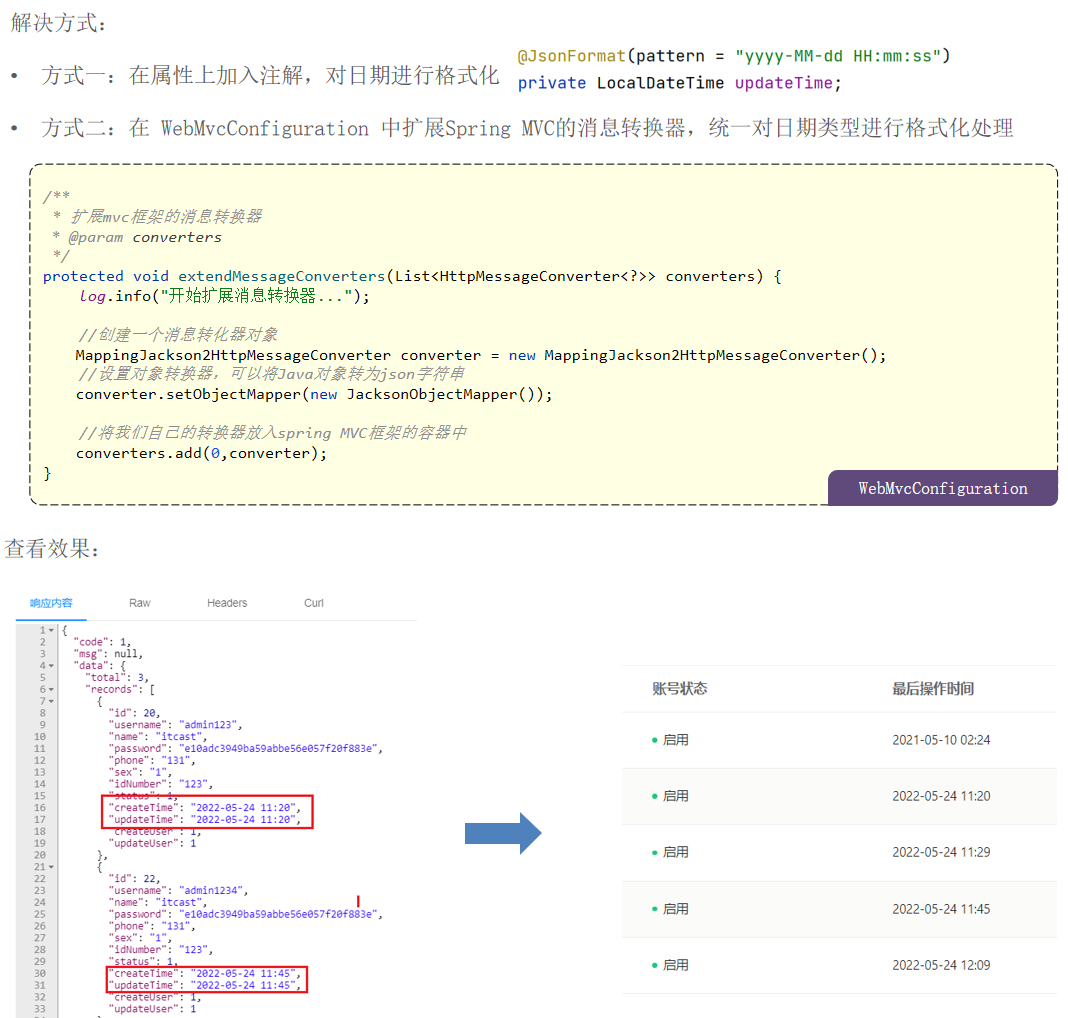The image size is (1068, 1018).
Task: Click the 2022-05-24 11:45 table time cell
Action: pyautogui.click(x=941, y=909)
